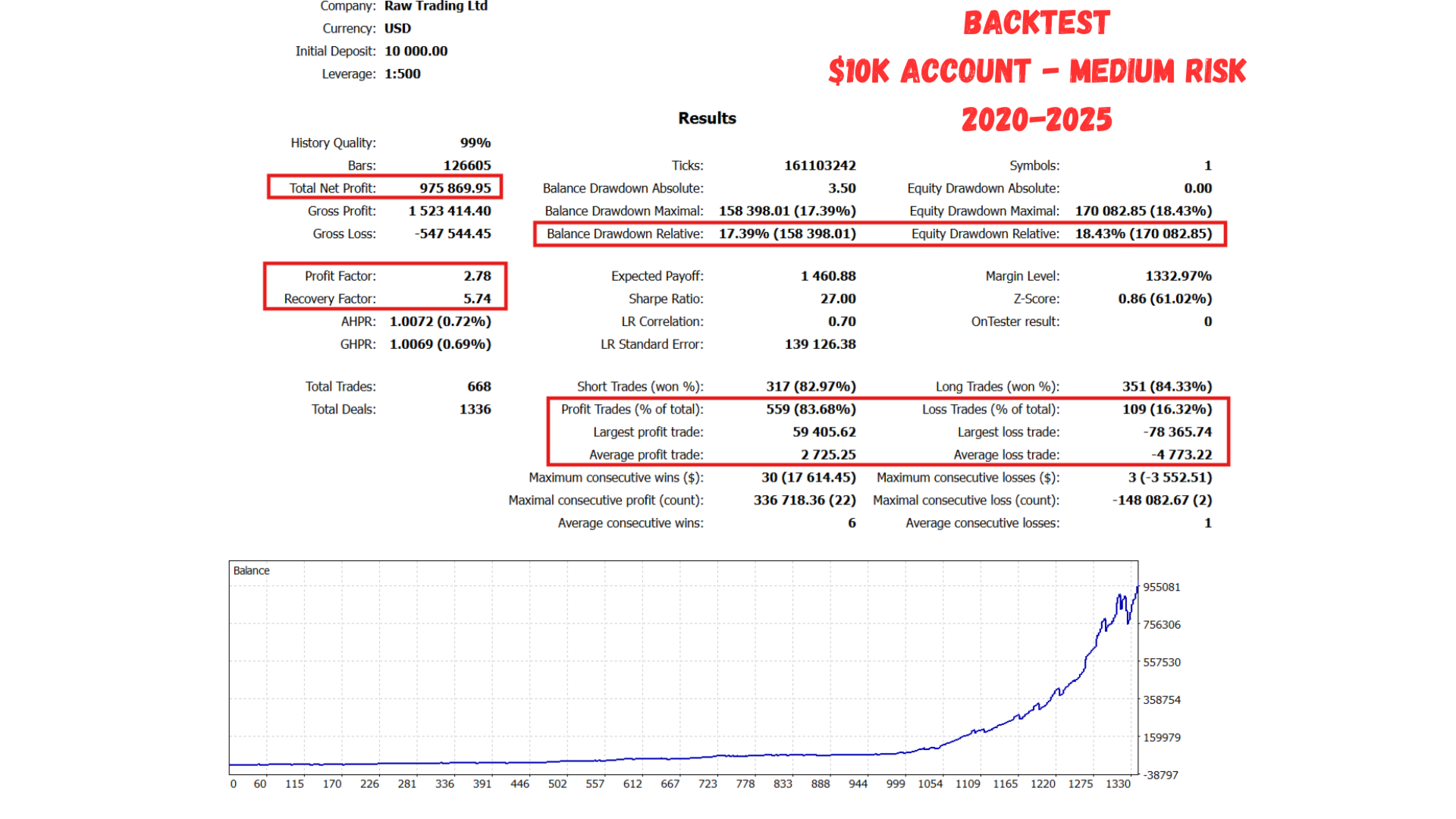Click the Bars value 126605
The width and height of the screenshot is (1456, 819).
click(x=467, y=165)
